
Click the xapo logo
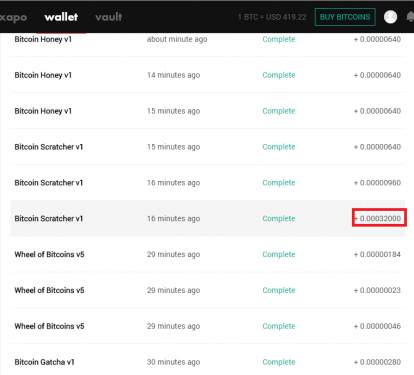13,17
